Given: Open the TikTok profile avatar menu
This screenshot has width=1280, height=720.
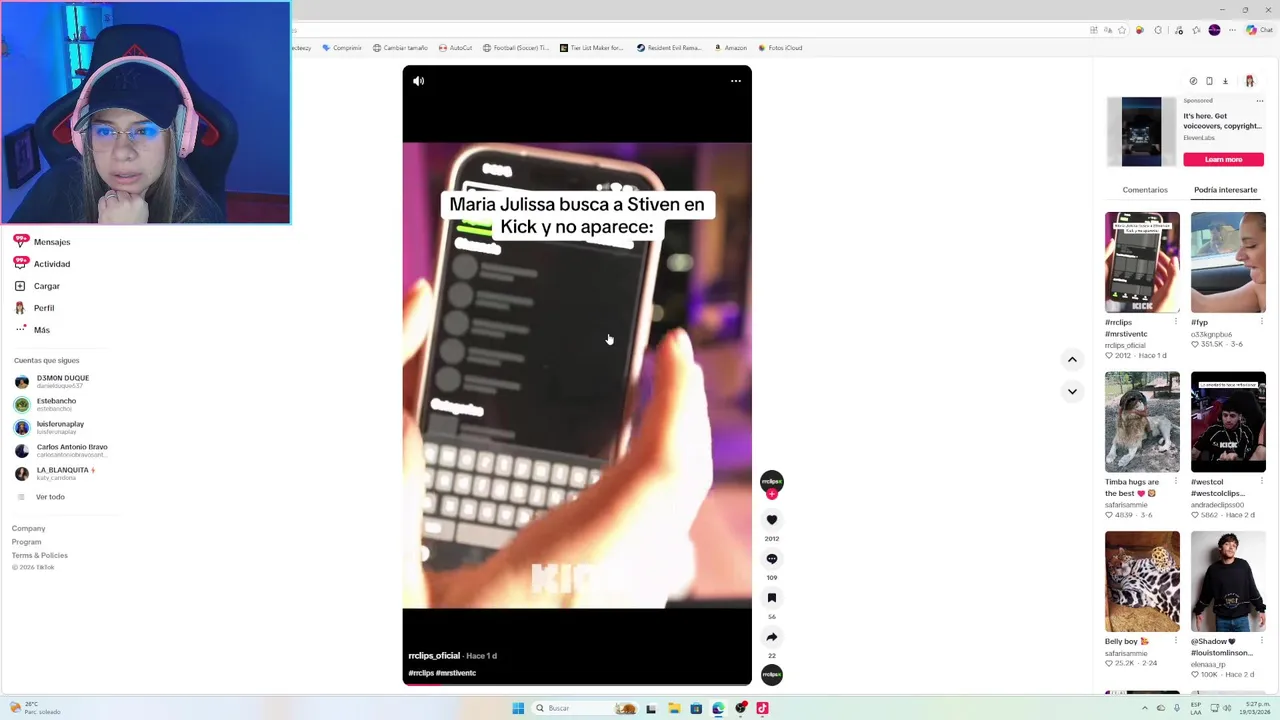Looking at the screenshot, I should pos(1249,81).
